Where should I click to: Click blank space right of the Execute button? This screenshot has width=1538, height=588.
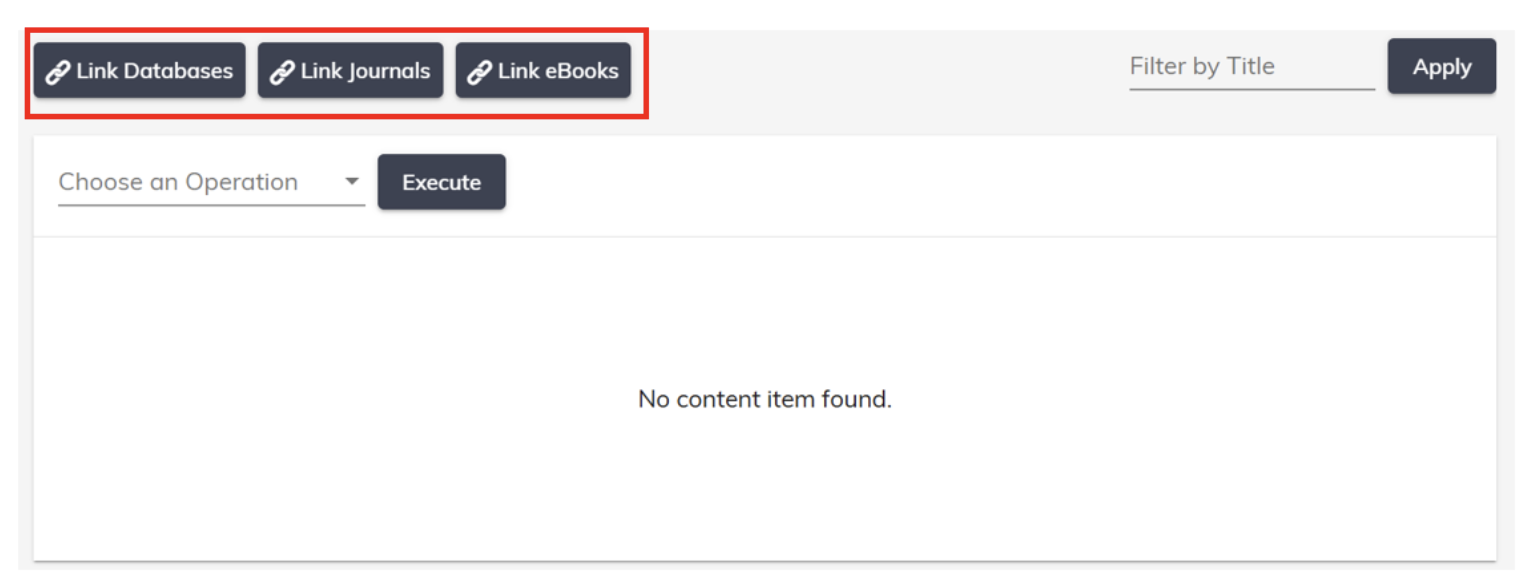pyautogui.click(x=1000, y=182)
